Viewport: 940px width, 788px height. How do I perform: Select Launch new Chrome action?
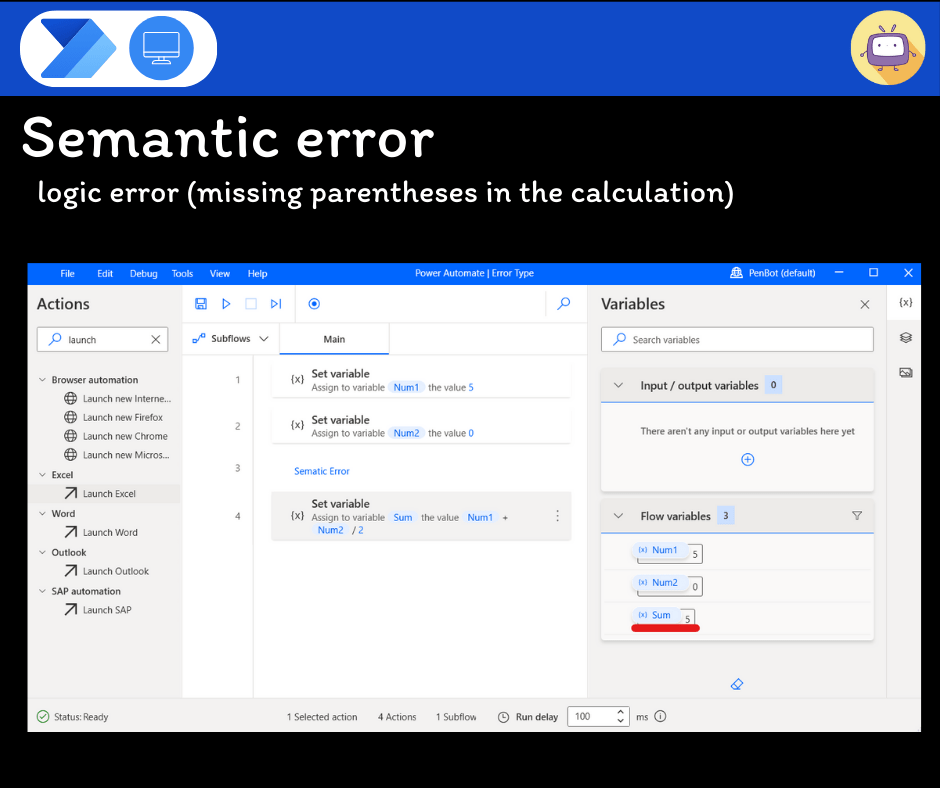[125, 436]
